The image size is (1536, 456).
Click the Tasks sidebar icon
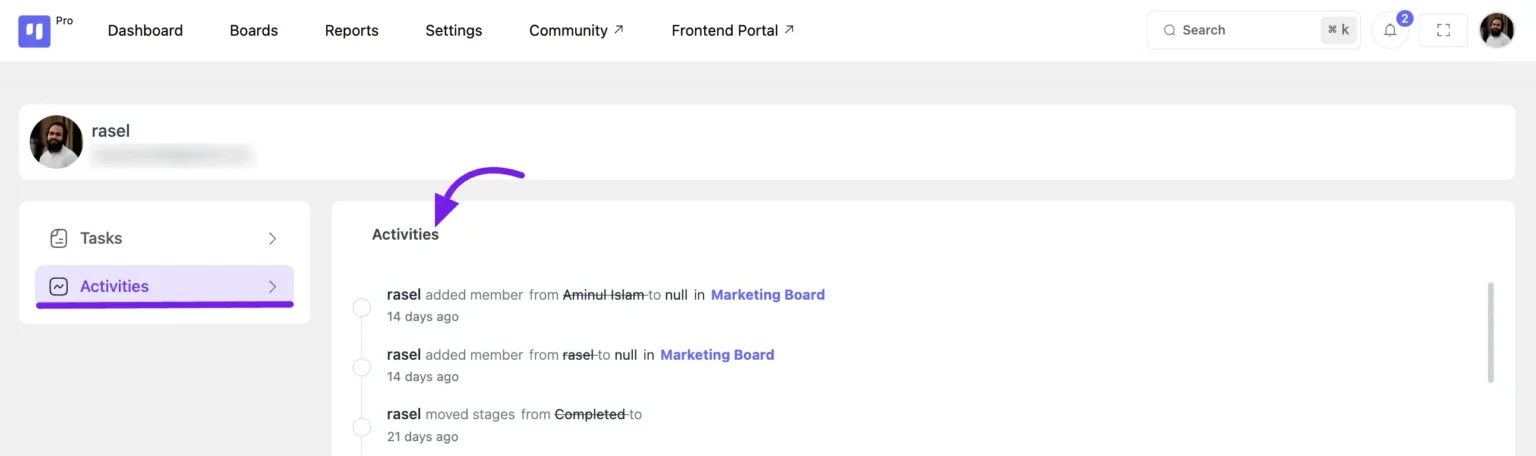coord(59,238)
